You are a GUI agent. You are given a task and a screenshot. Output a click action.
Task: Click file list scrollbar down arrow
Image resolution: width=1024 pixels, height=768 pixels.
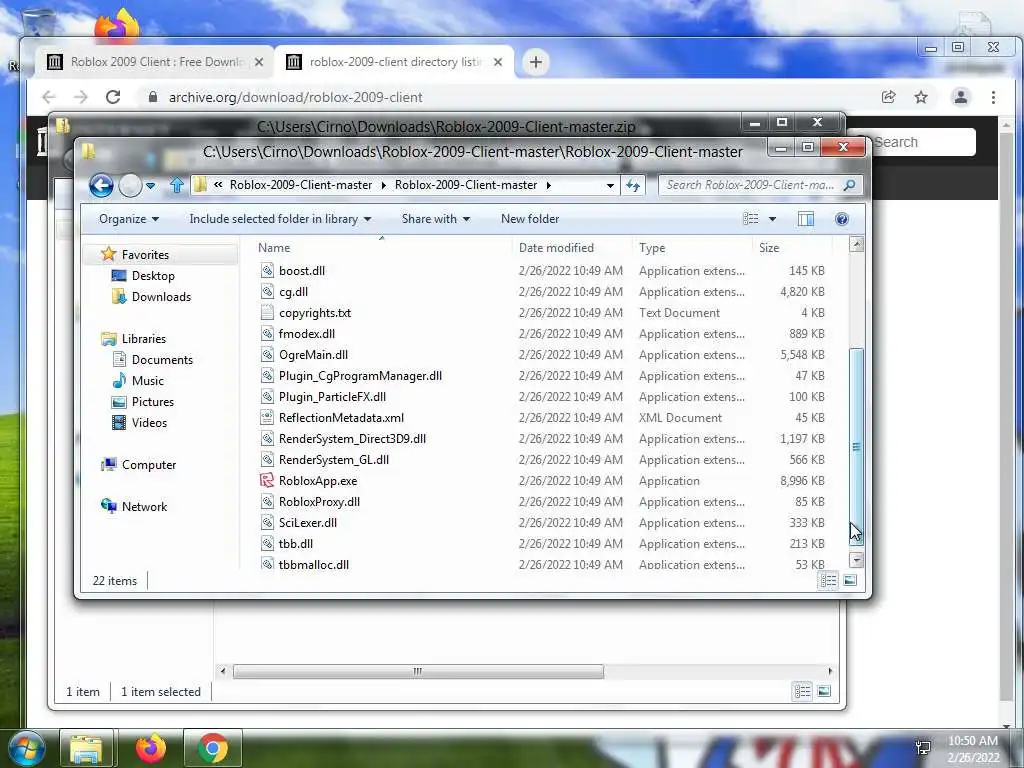857,560
